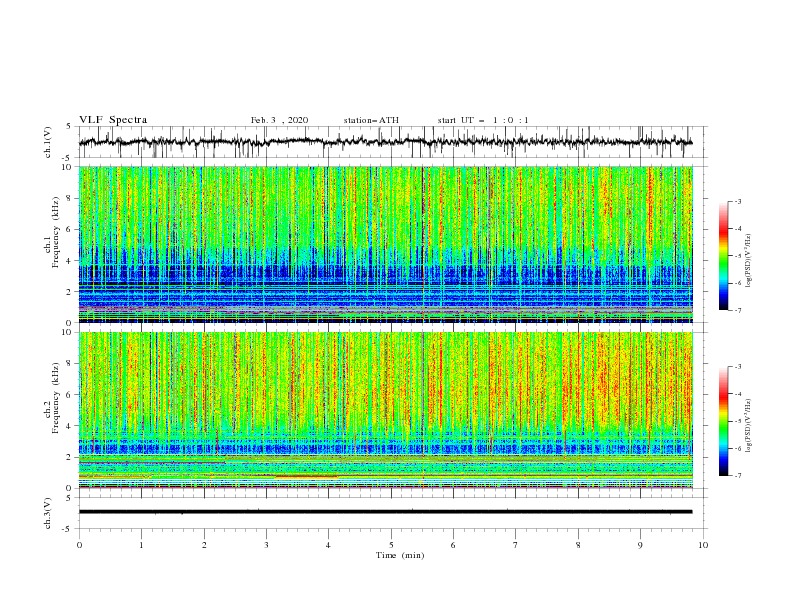The image size is (792, 612).
Task: Click the "start UT = 1 : 0 : 1" text
Action: click(x=483, y=120)
